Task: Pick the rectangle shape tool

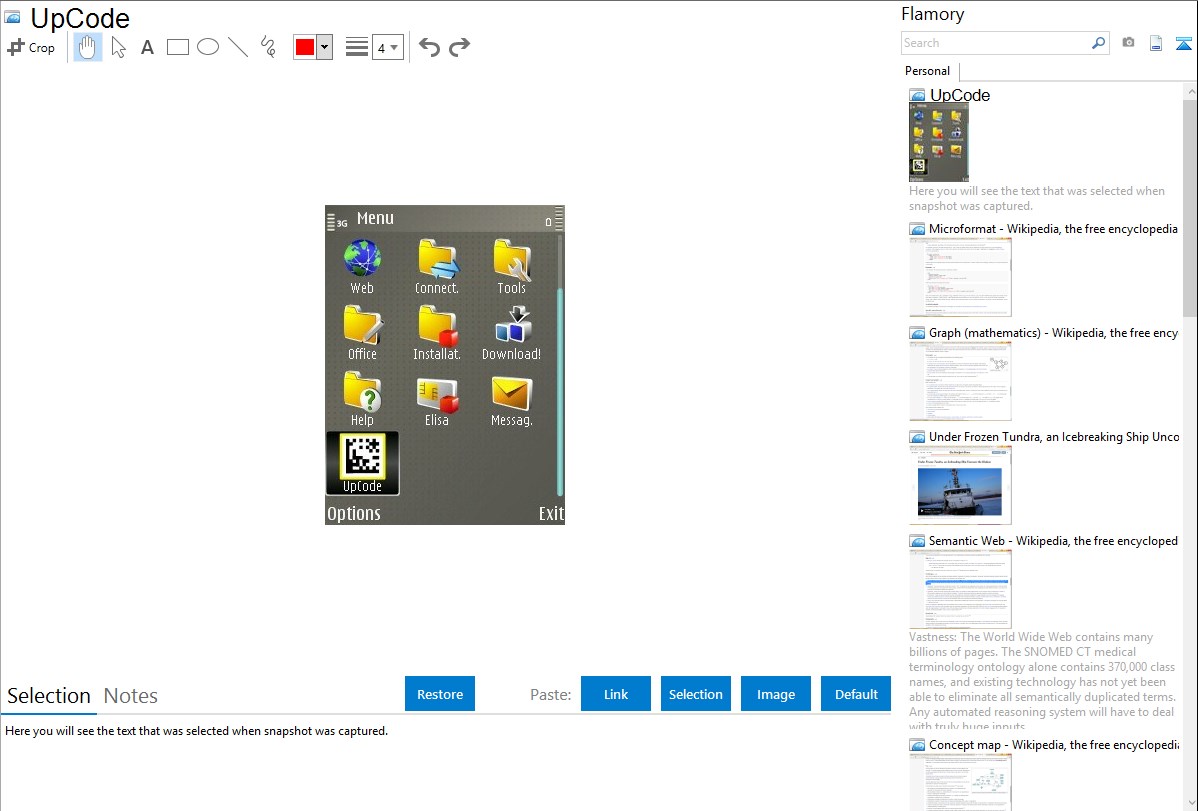Action: (x=178, y=47)
